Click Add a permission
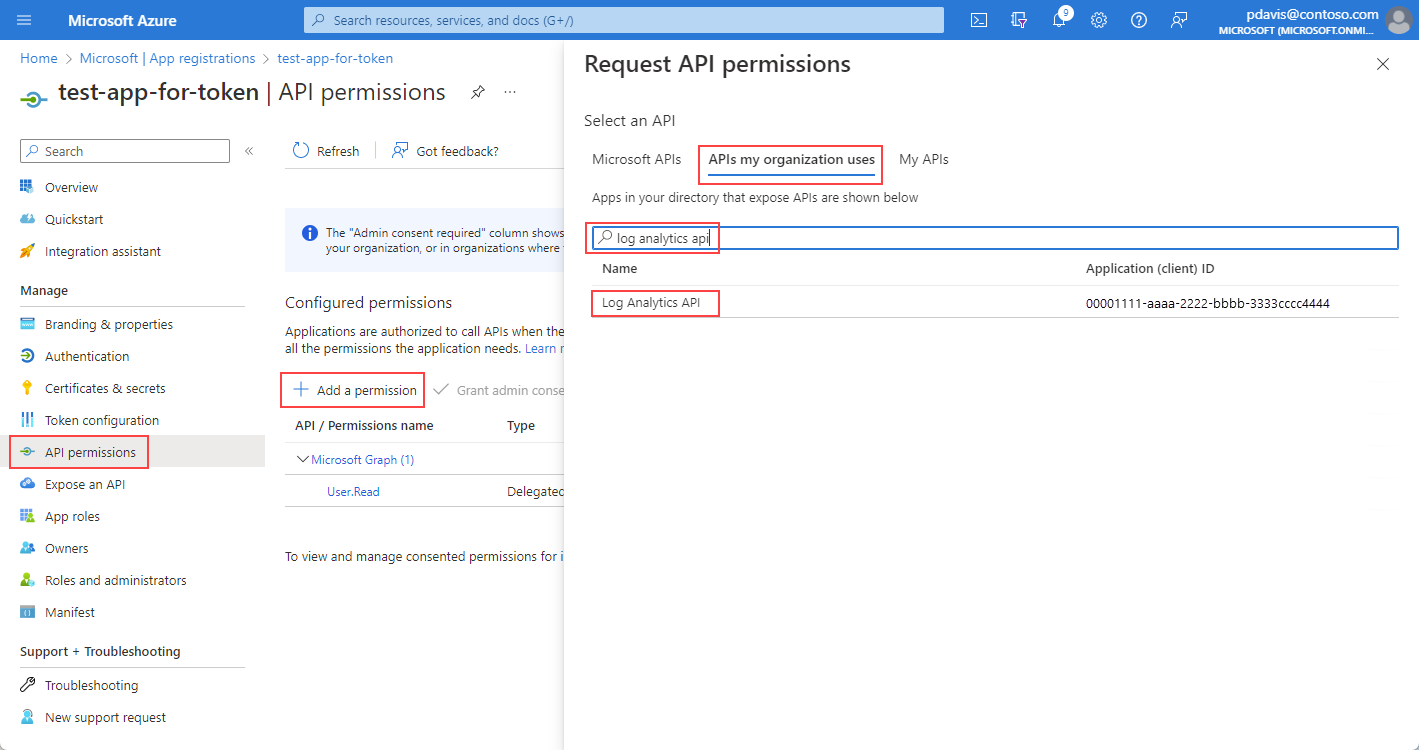 click(x=352, y=389)
